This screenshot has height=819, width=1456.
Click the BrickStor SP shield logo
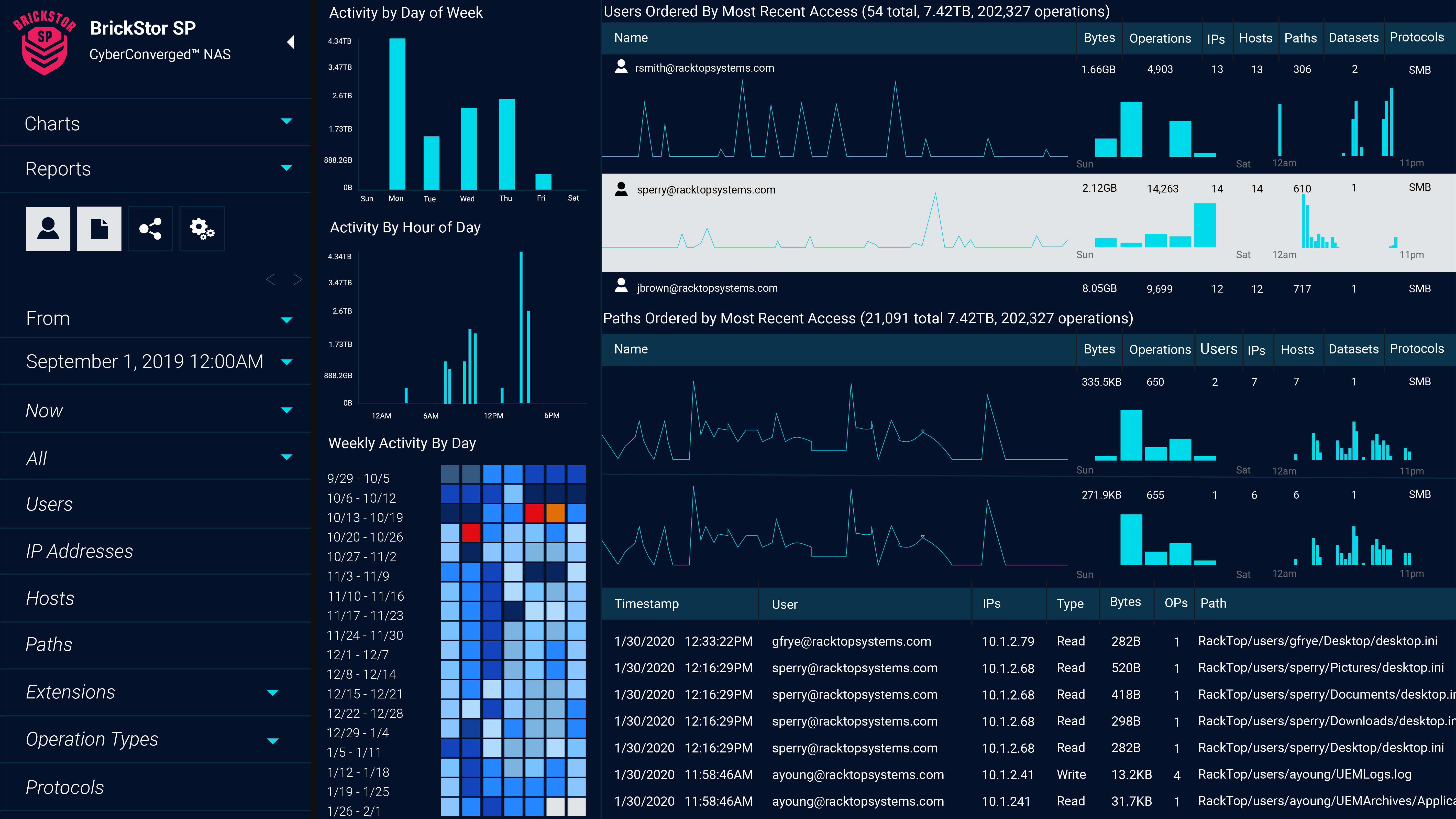(x=45, y=42)
